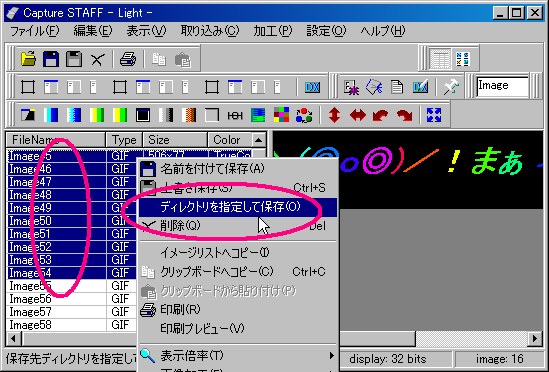Toggle the thumbnail view button
The width and height of the screenshot is (549, 372).
click(x=463, y=59)
